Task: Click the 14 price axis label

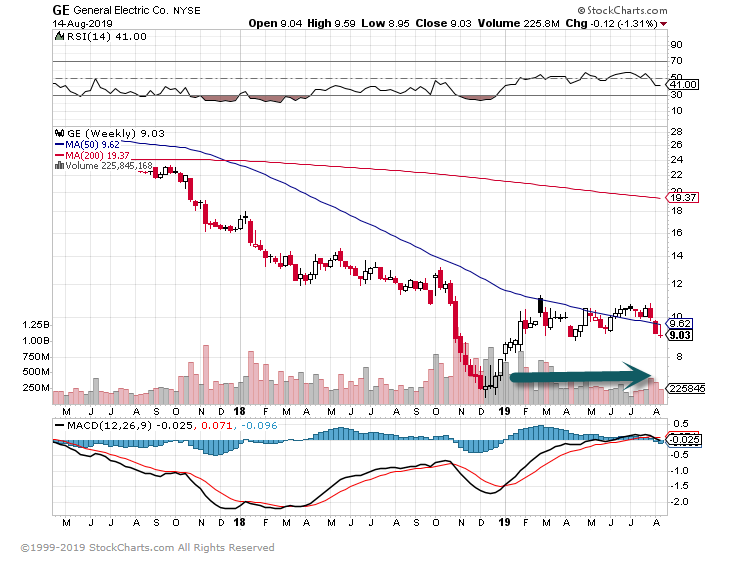Action: (x=676, y=255)
